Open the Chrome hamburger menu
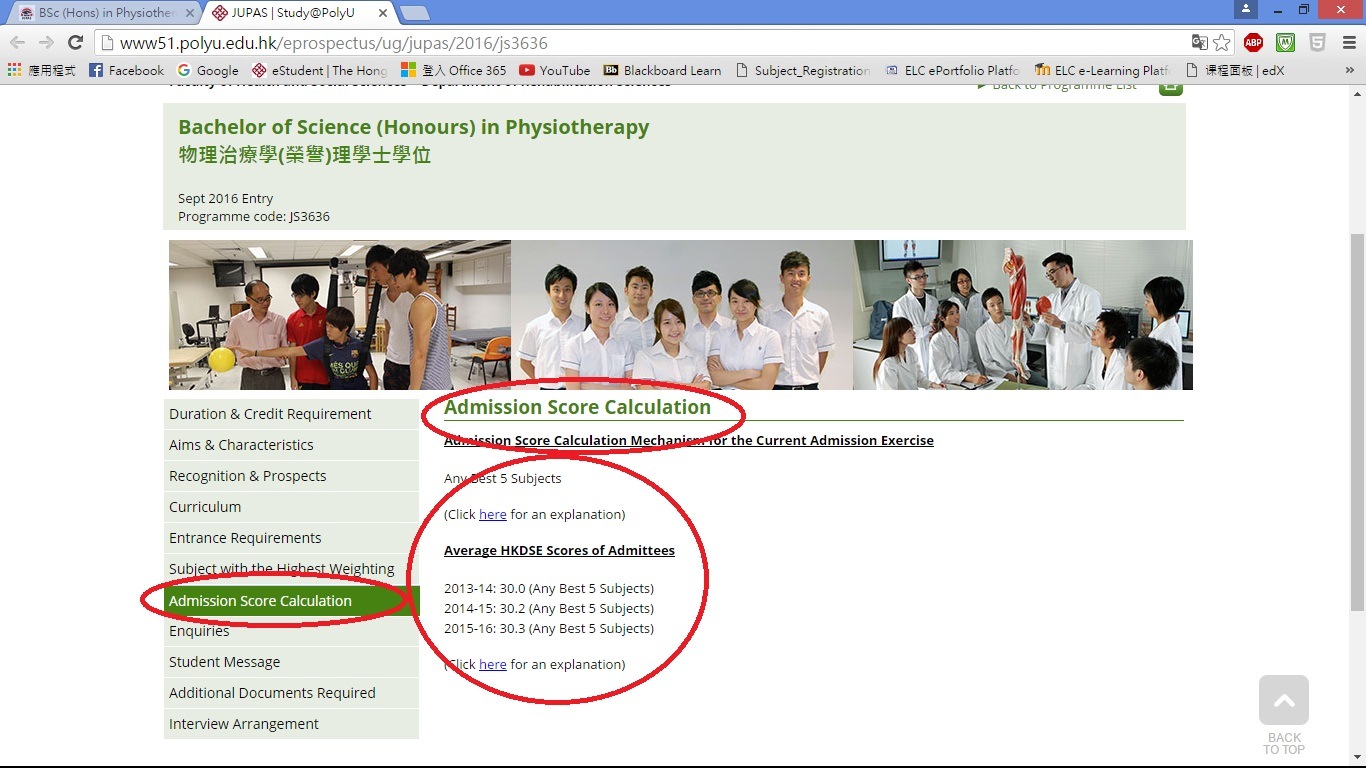The image size is (1366, 768). pyautogui.click(x=1349, y=43)
